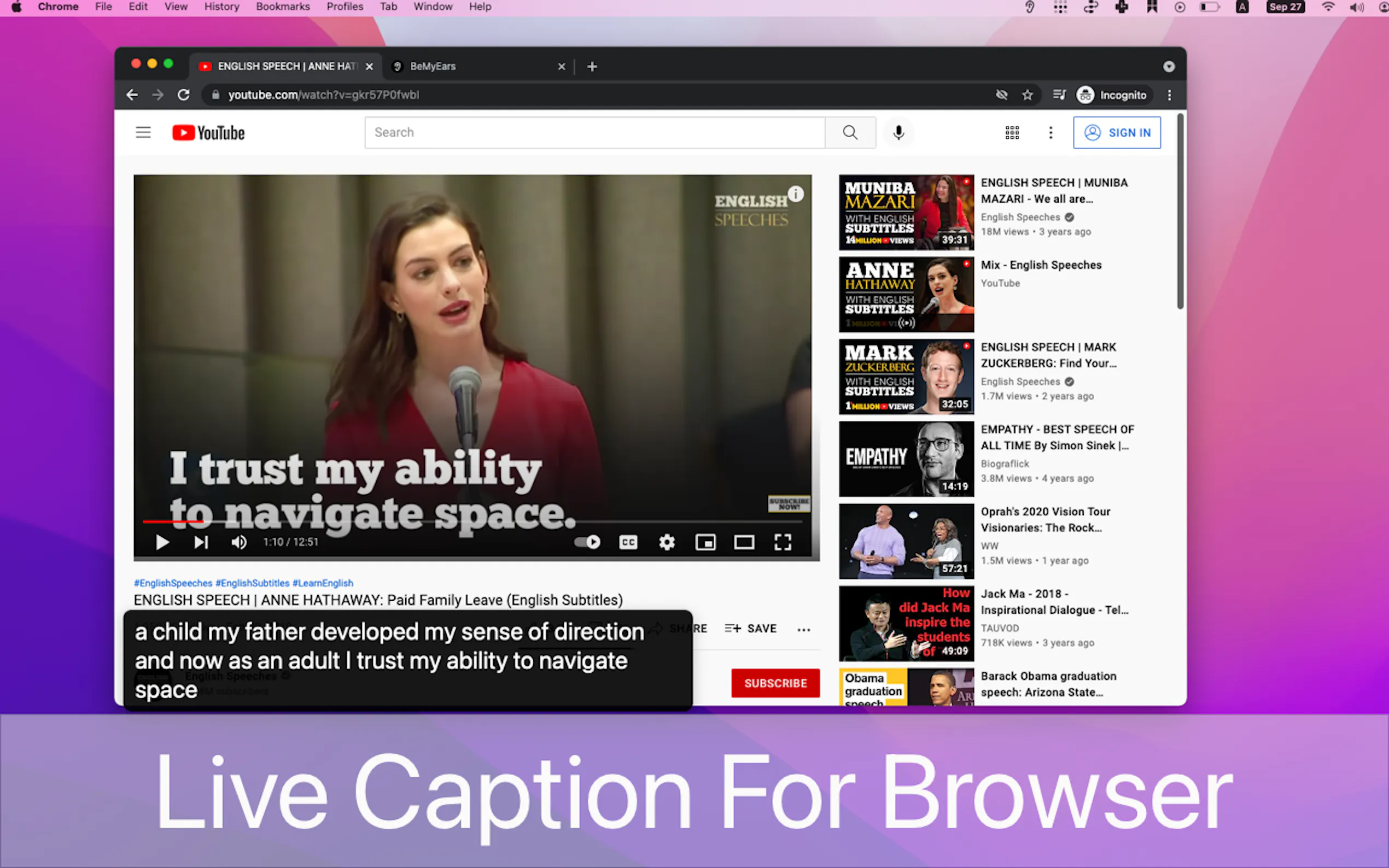This screenshot has width=1389, height=868.
Task: Click the voice search microphone icon
Action: coord(898,133)
